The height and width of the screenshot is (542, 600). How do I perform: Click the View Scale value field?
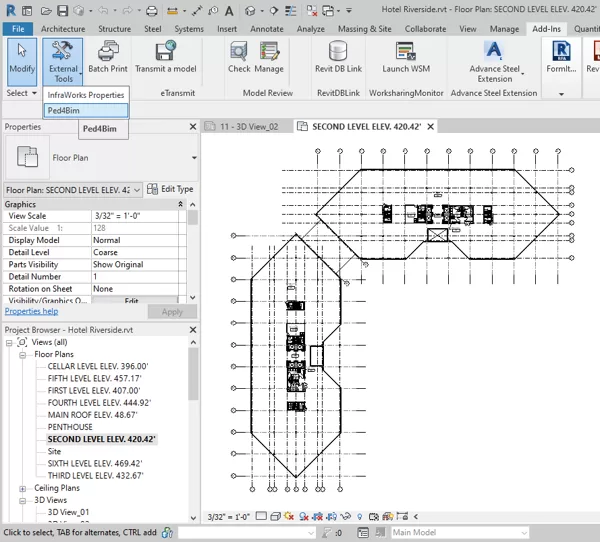coord(134,216)
